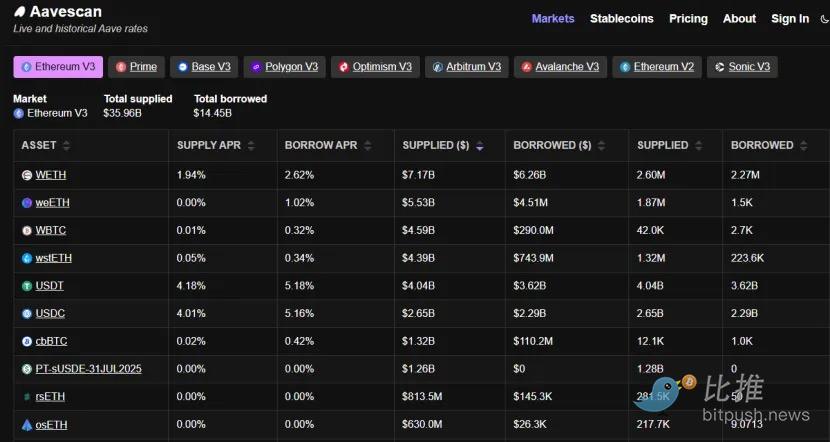Click the WBTC token icon
The image size is (830, 442).
tap(27, 230)
